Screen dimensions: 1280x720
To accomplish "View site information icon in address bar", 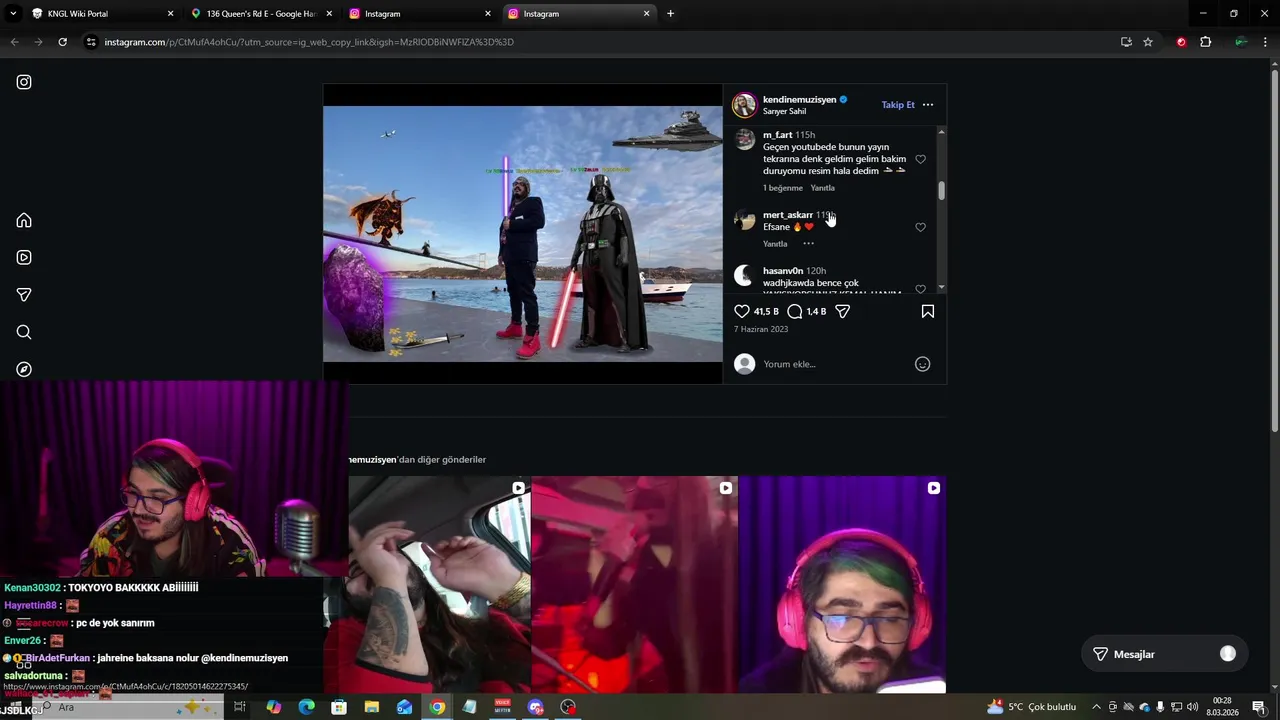I will pyautogui.click(x=91, y=42).
